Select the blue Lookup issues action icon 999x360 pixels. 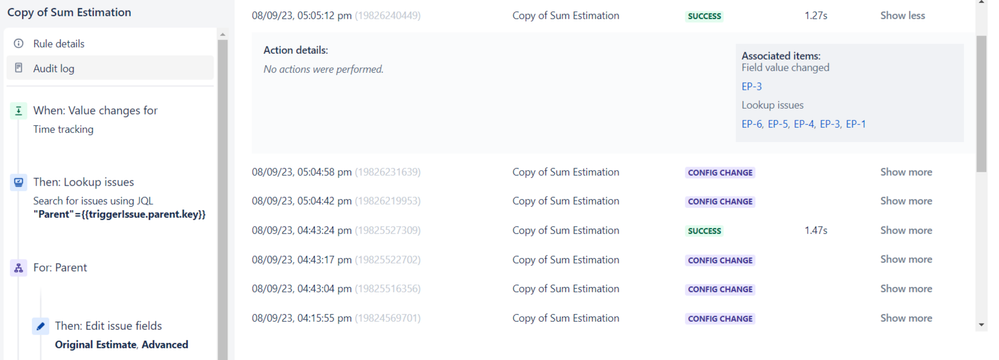click(18, 183)
